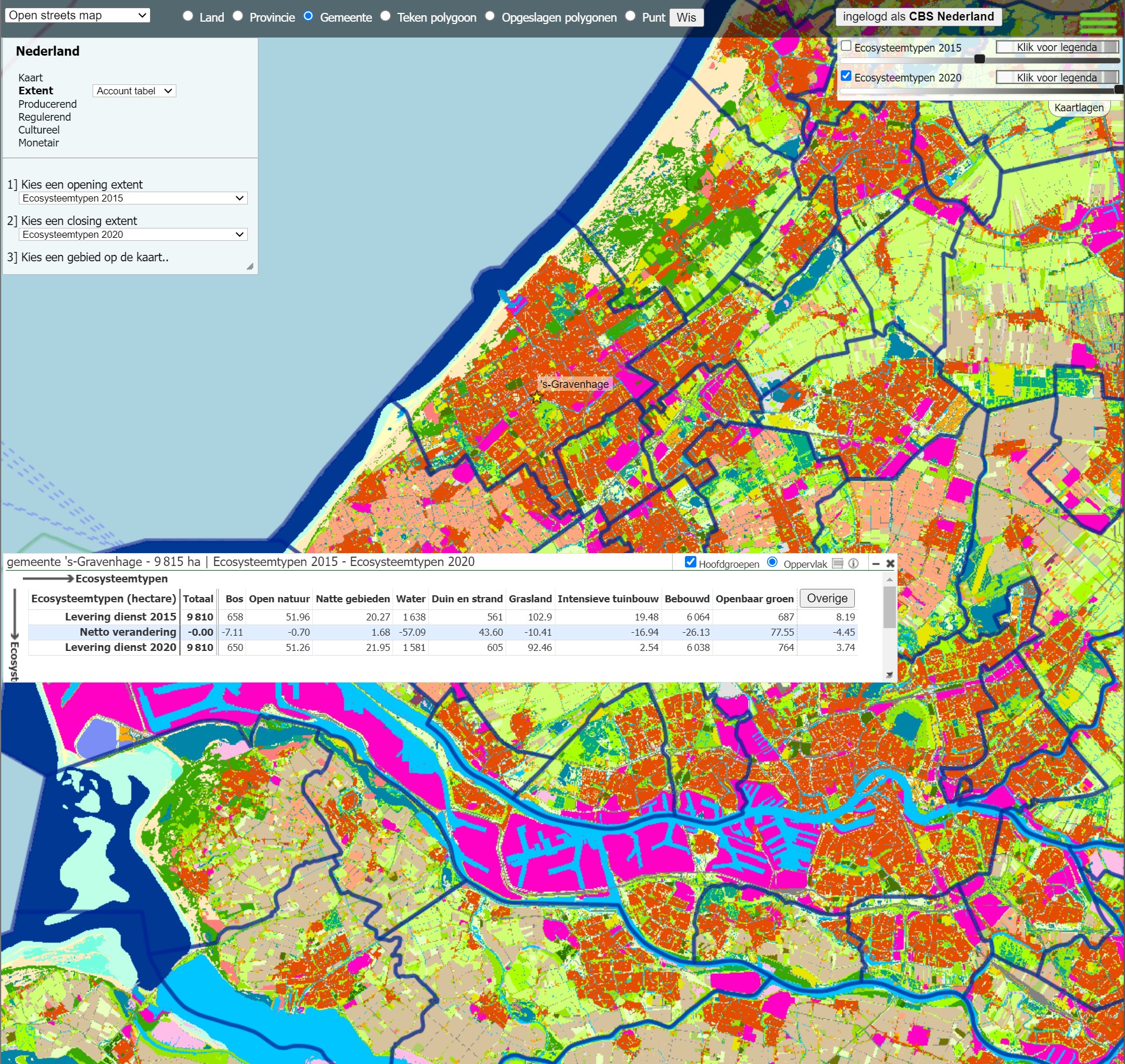Viewport: 1125px width, 1064px height.
Task: Open the Account tabel dropdown
Action: click(x=134, y=91)
